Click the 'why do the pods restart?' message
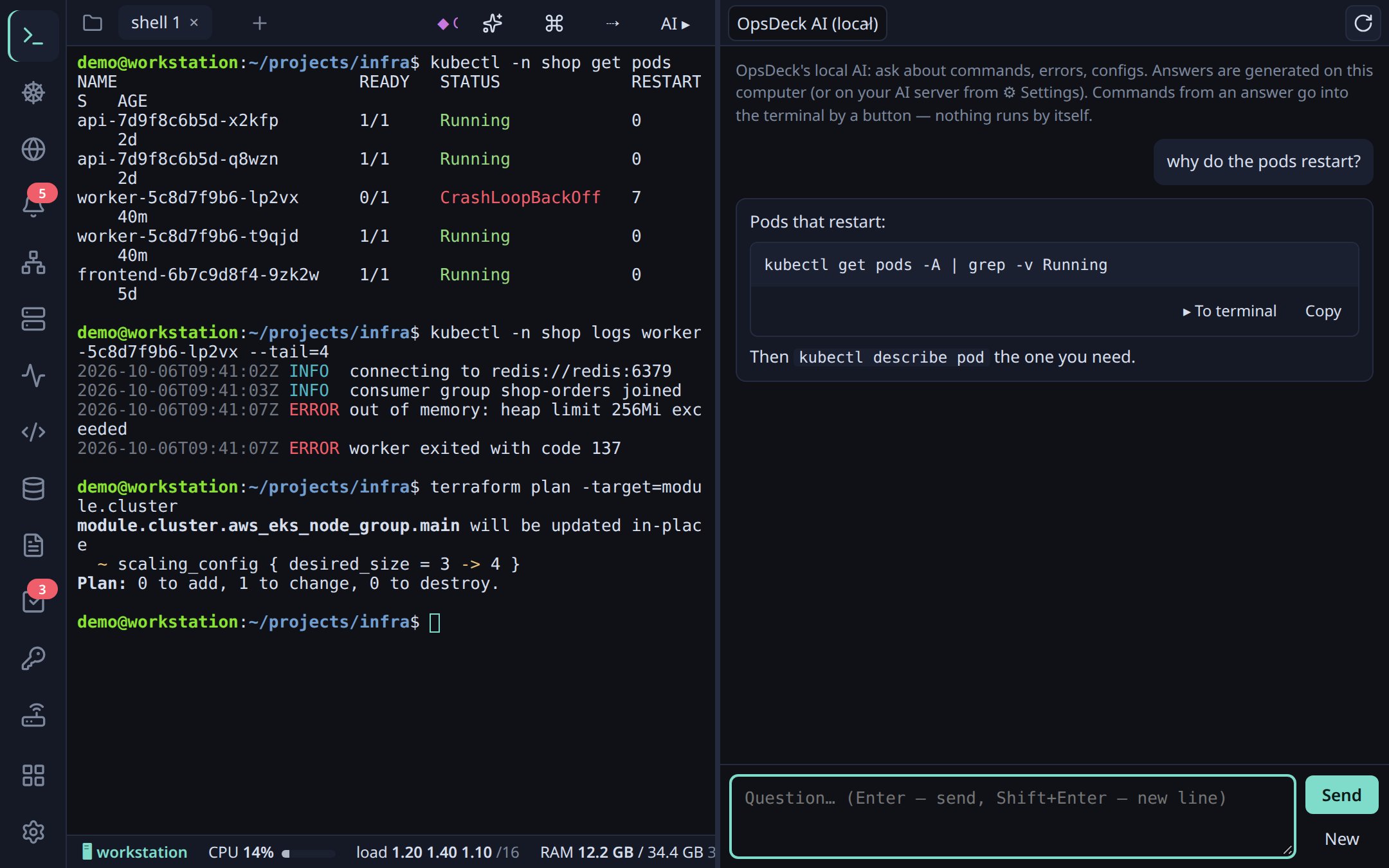Viewport: 1389px width, 868px height. [1263, 161]
